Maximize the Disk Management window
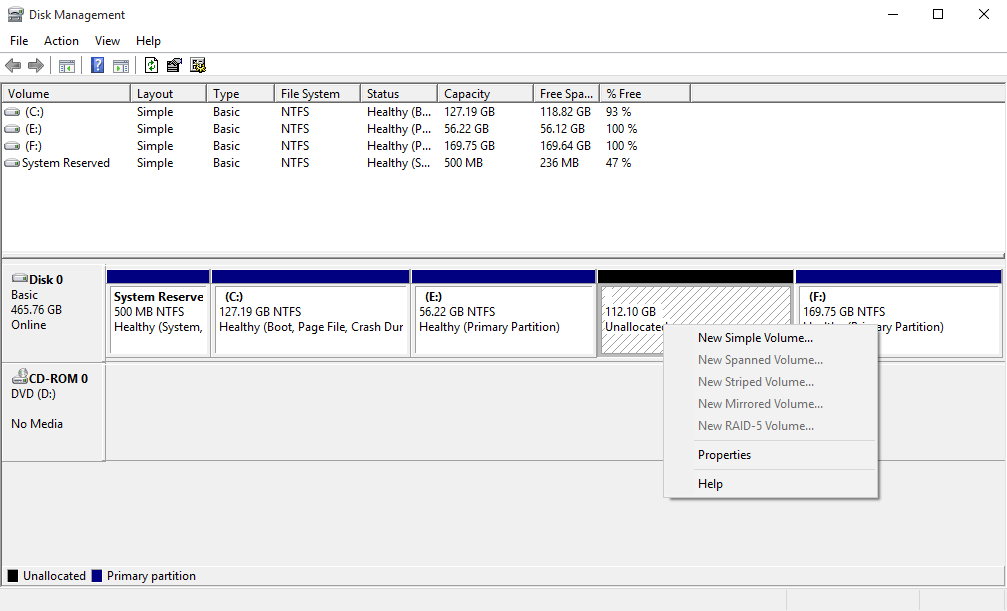Viewport: 1007px width, 611px height. [938, 14]
